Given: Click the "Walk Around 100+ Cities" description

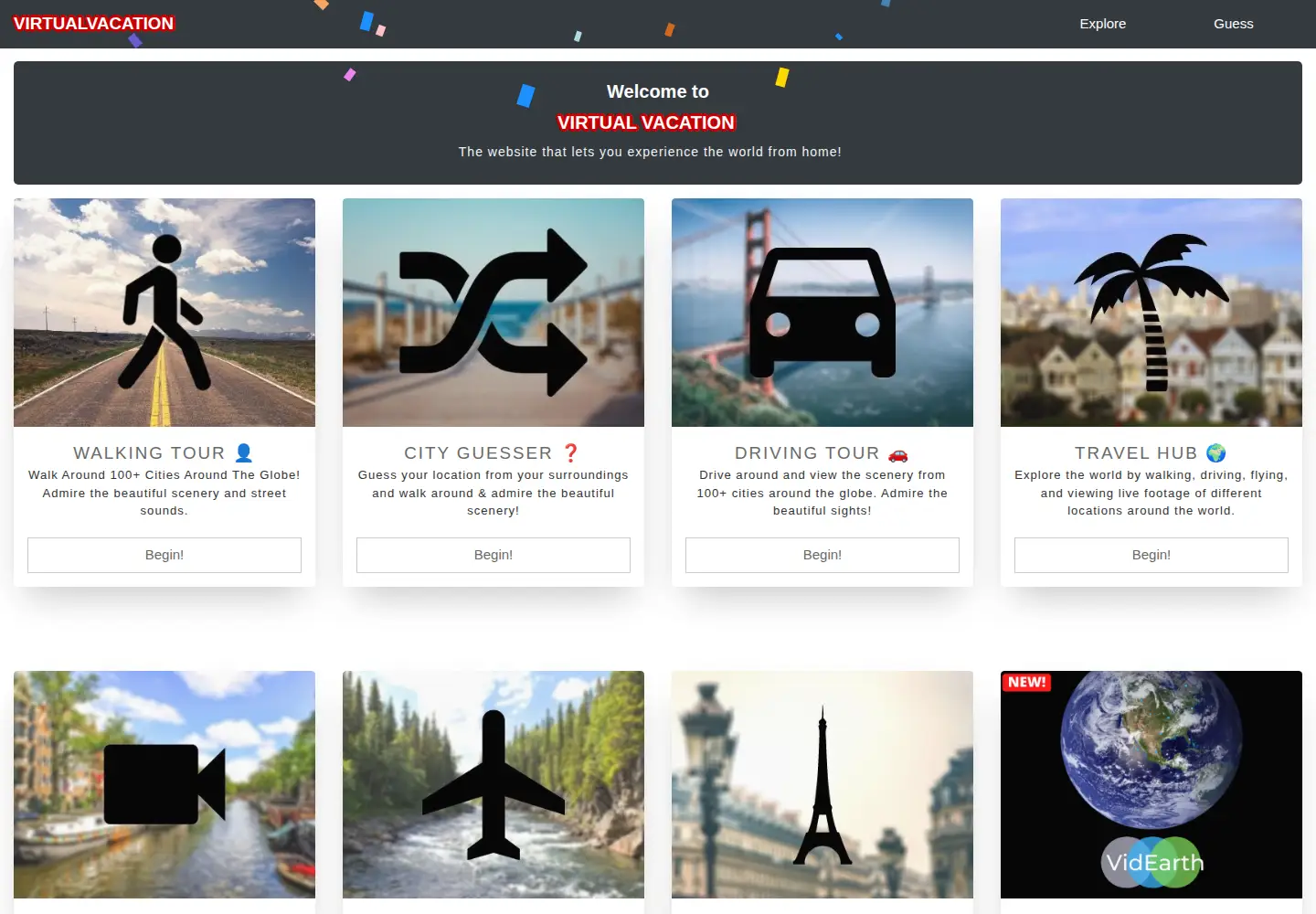Looking at the screenshot, I should (x=164, y=493).
